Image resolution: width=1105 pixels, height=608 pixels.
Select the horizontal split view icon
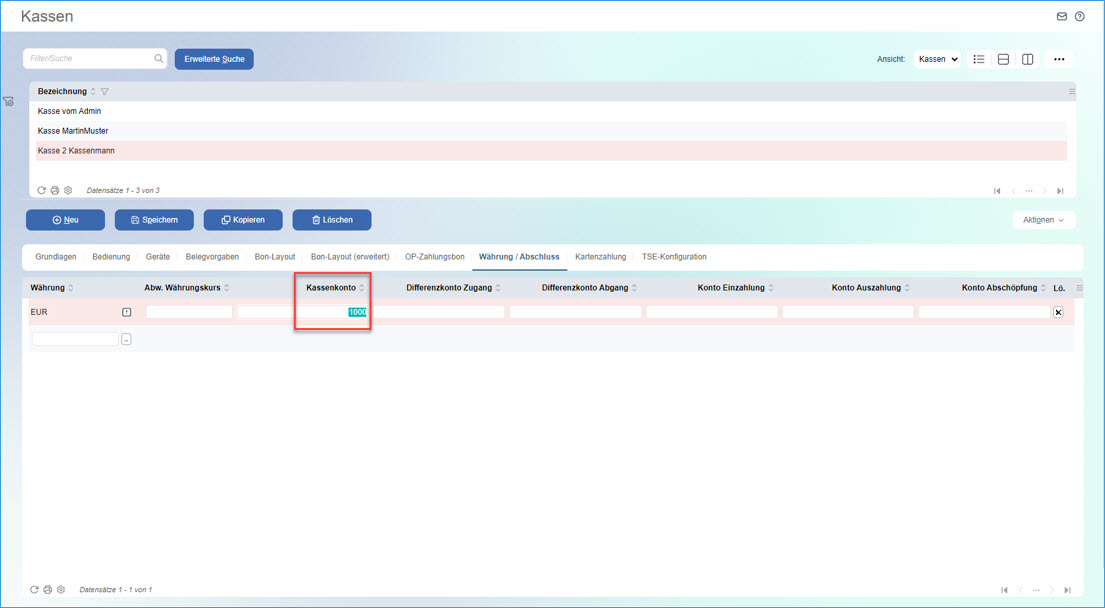[1002, 59]
